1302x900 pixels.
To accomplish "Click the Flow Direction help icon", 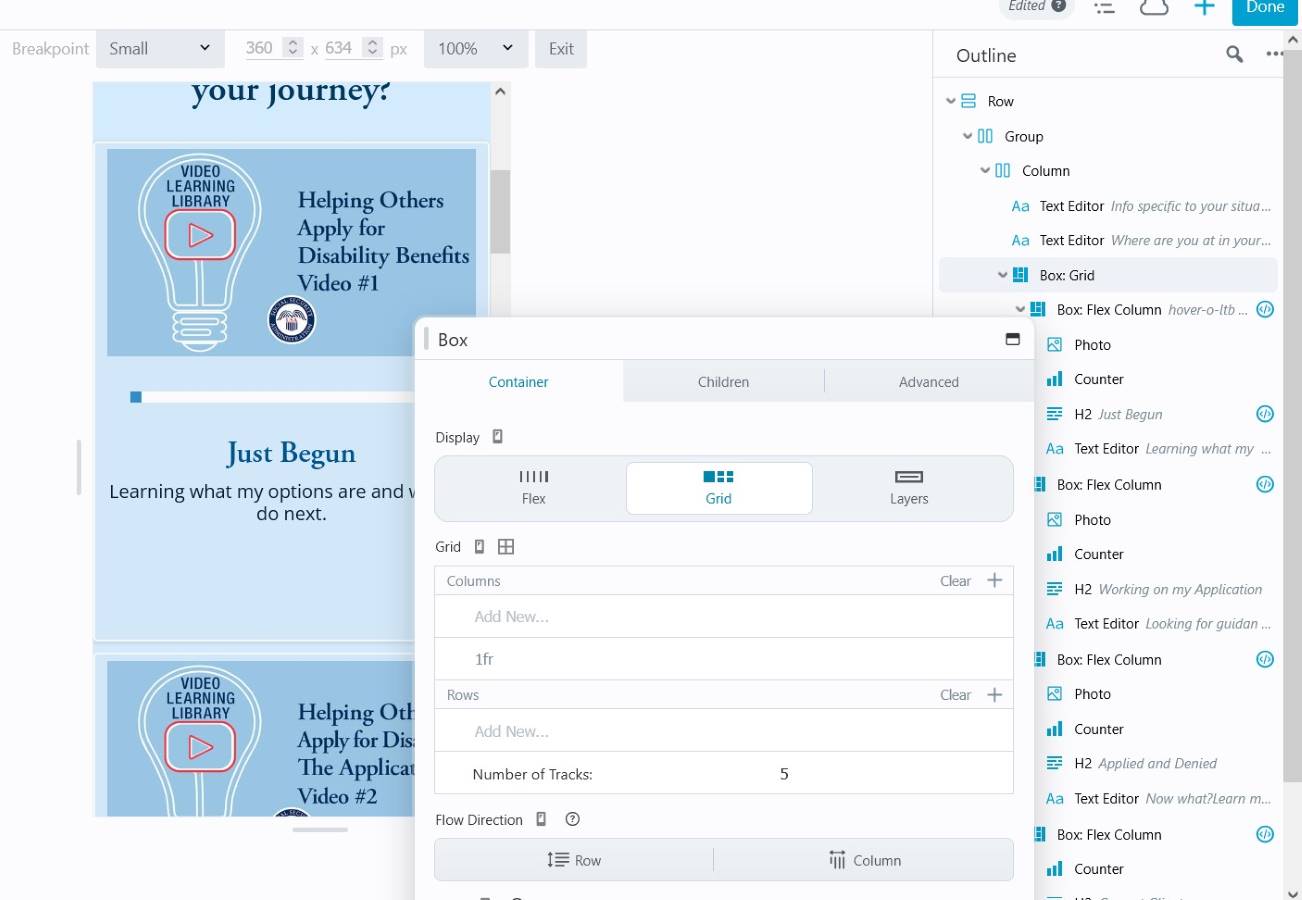I will click(572, 819).
